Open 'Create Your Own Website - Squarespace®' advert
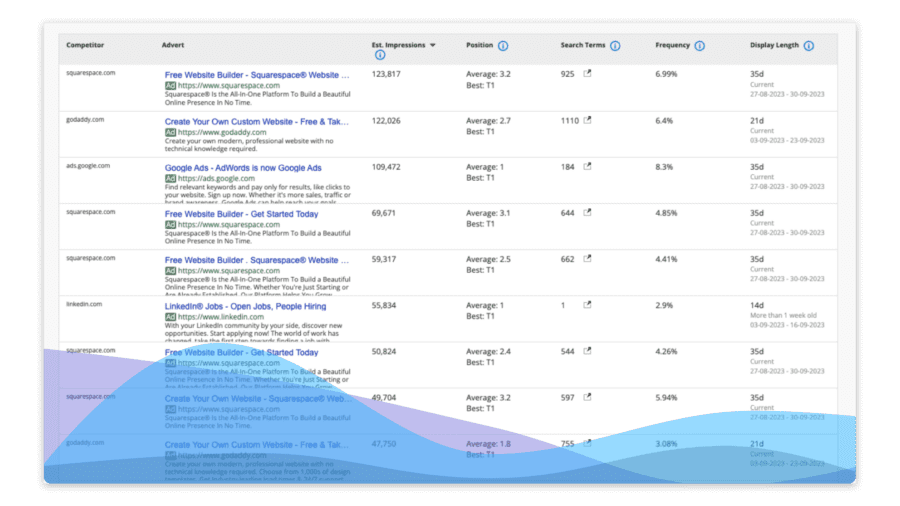Screen dimensions: 900x506 (x=258, y=399)
